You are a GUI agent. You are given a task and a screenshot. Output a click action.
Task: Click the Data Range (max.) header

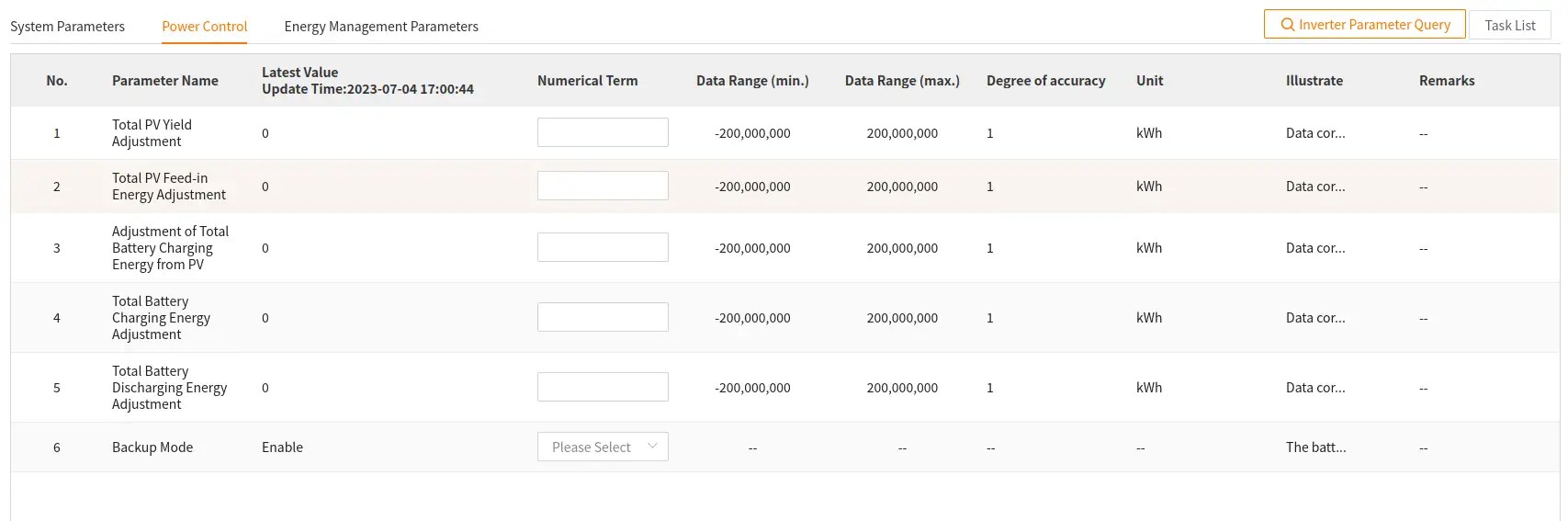click(x=902, y=81)
